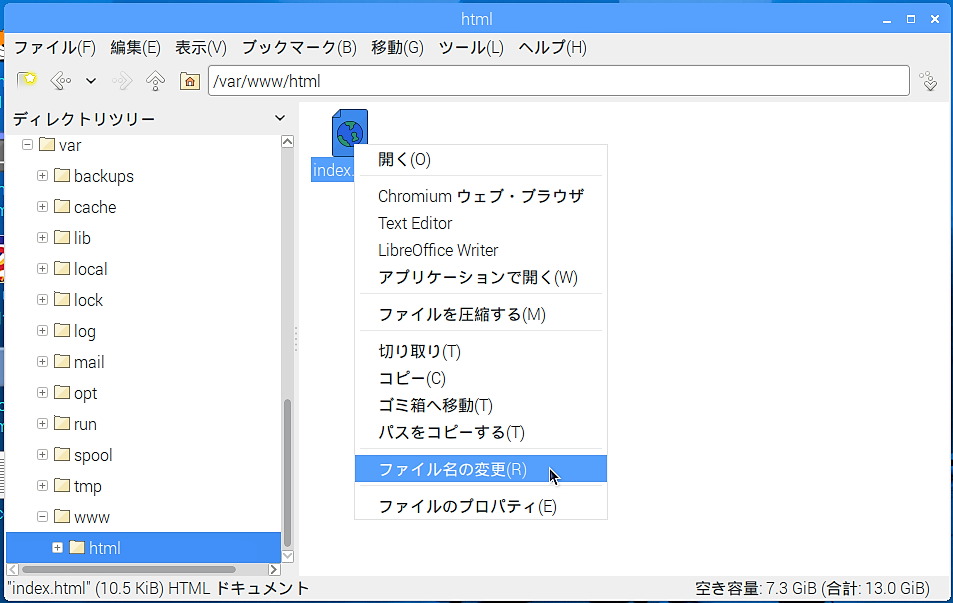The image size is (953, 603).
Task: Select the backups folder in tree
Action: pyautogui.click(x=94, y=176)
